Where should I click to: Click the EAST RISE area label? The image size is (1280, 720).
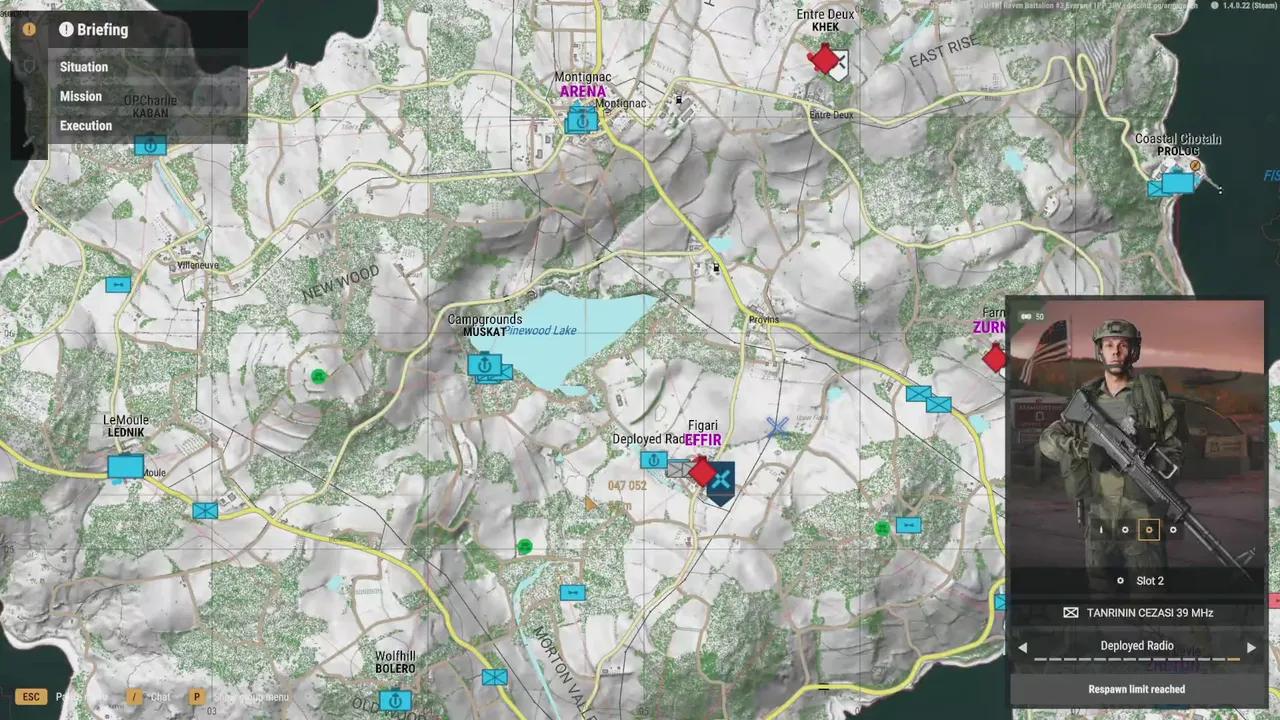[x=944, y=52]
